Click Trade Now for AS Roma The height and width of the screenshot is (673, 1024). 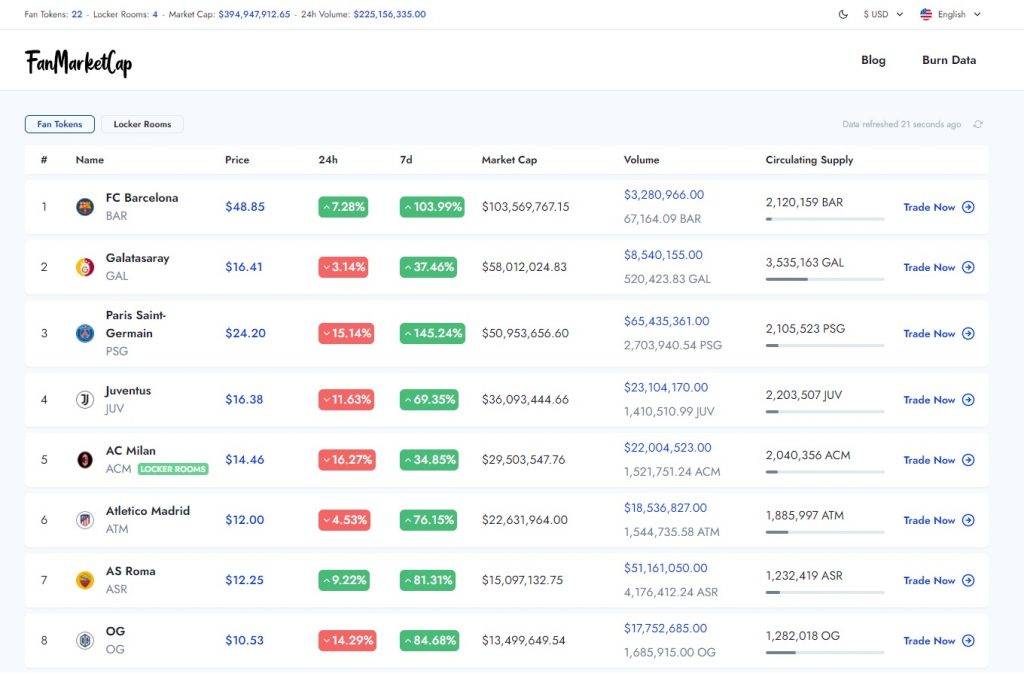939,580
